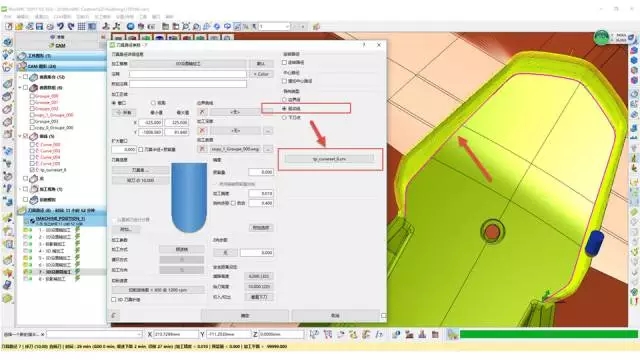Click the grid display icon in toolbar
The width and height of the screenshot is (640, 360).
pyautogui.click(x=82, y=27)
